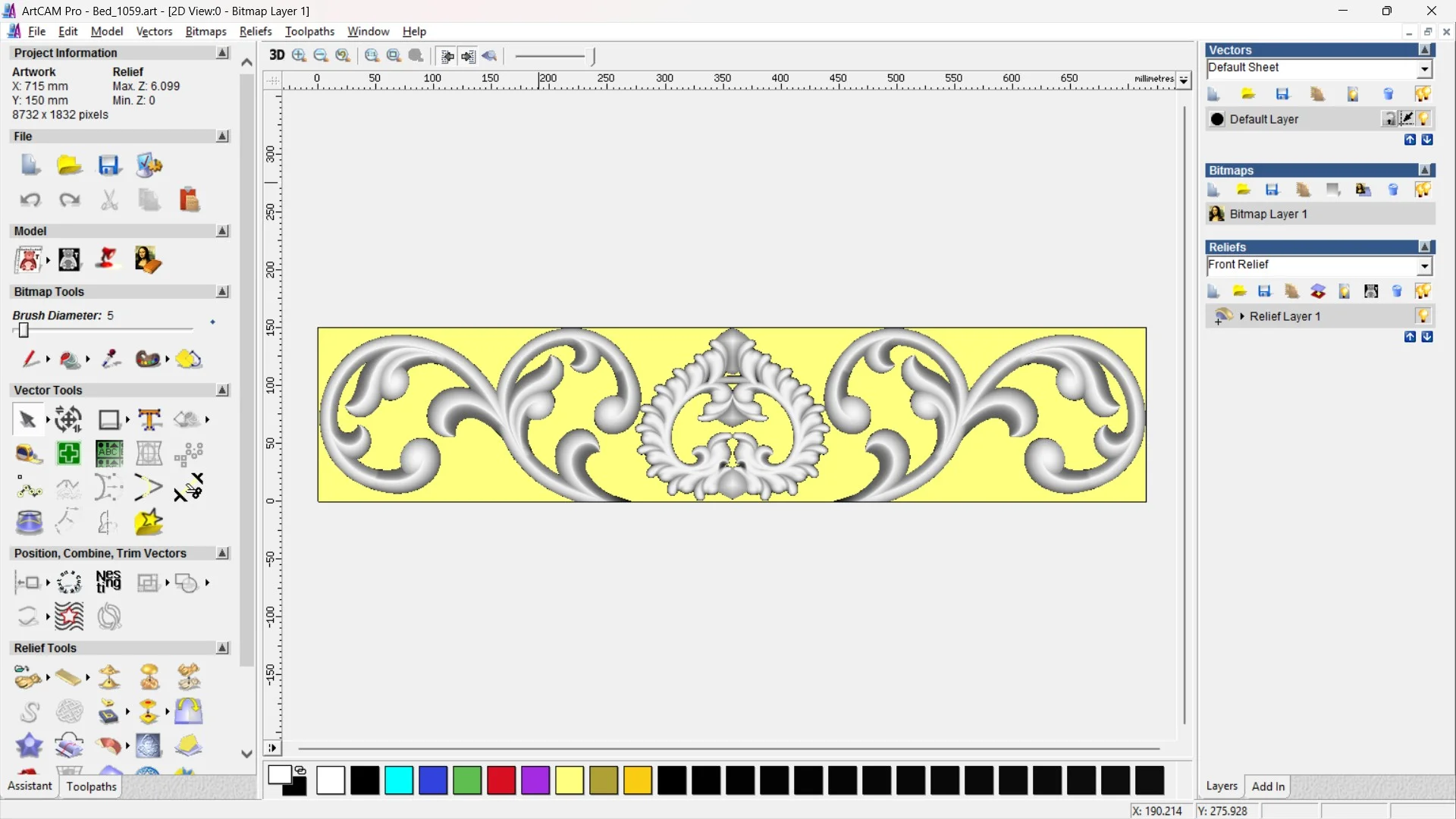This screenshot has width=1456, height=819.
Task: Select the Node Editing star tool
Action: click(149, 522)
